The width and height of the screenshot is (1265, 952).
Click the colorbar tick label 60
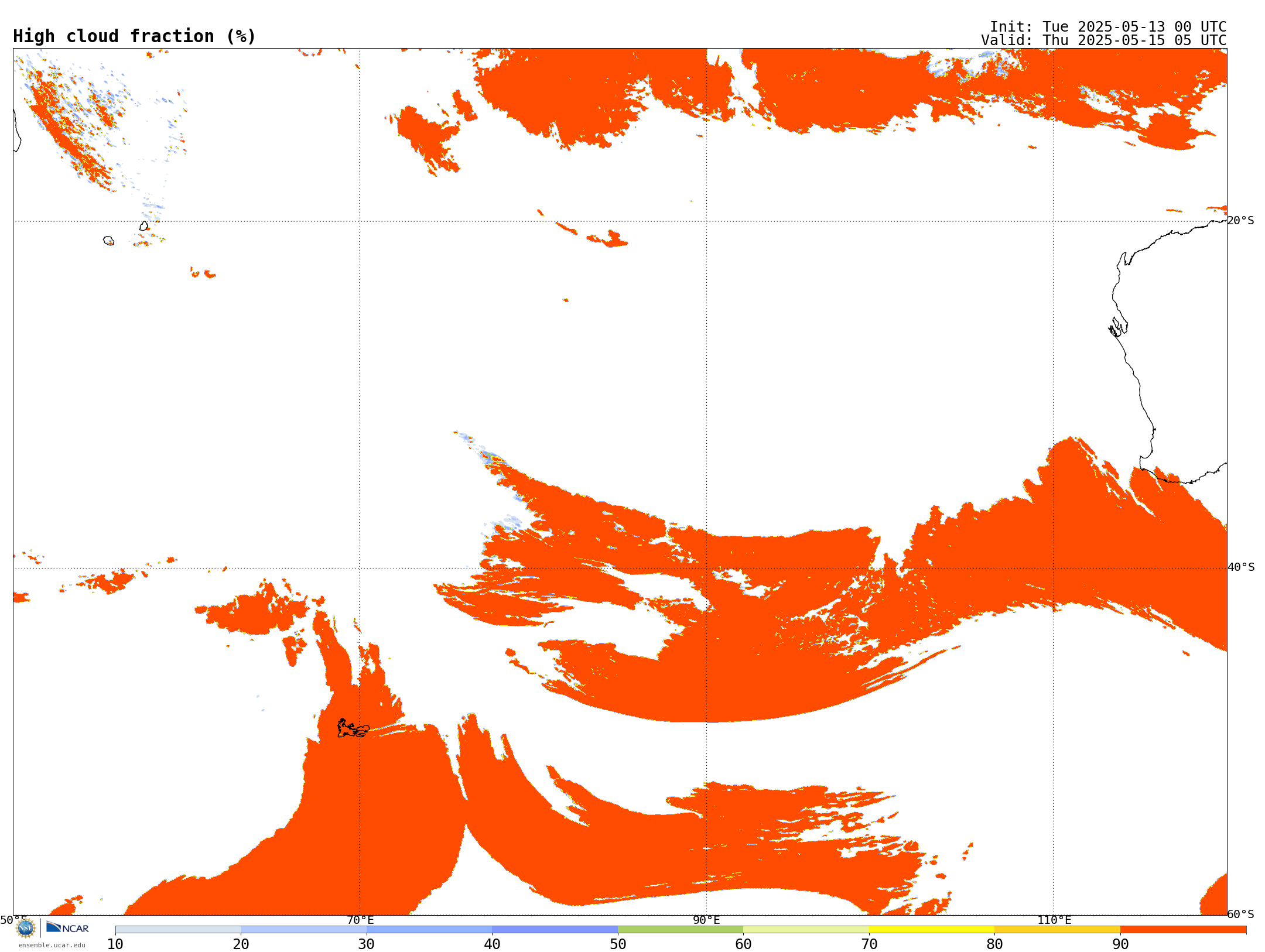pos(743,944)
